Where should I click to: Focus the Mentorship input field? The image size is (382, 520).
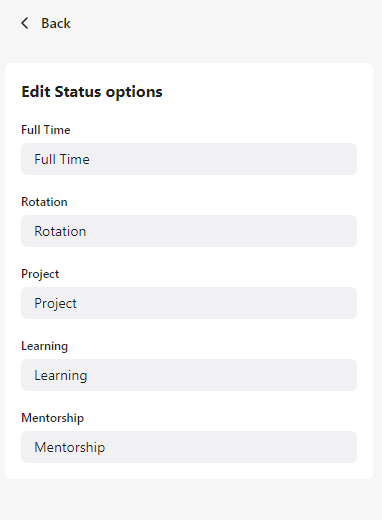[189, 447]
